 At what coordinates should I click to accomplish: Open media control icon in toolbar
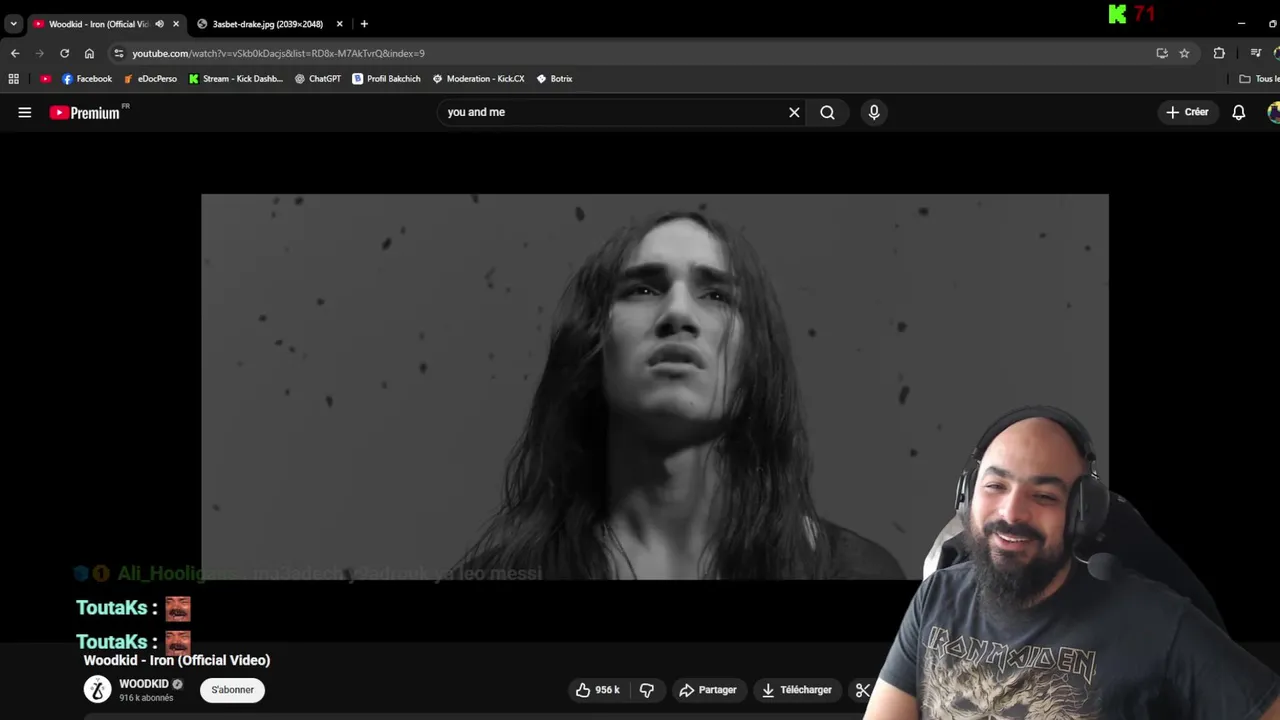tap(1256, 53)
